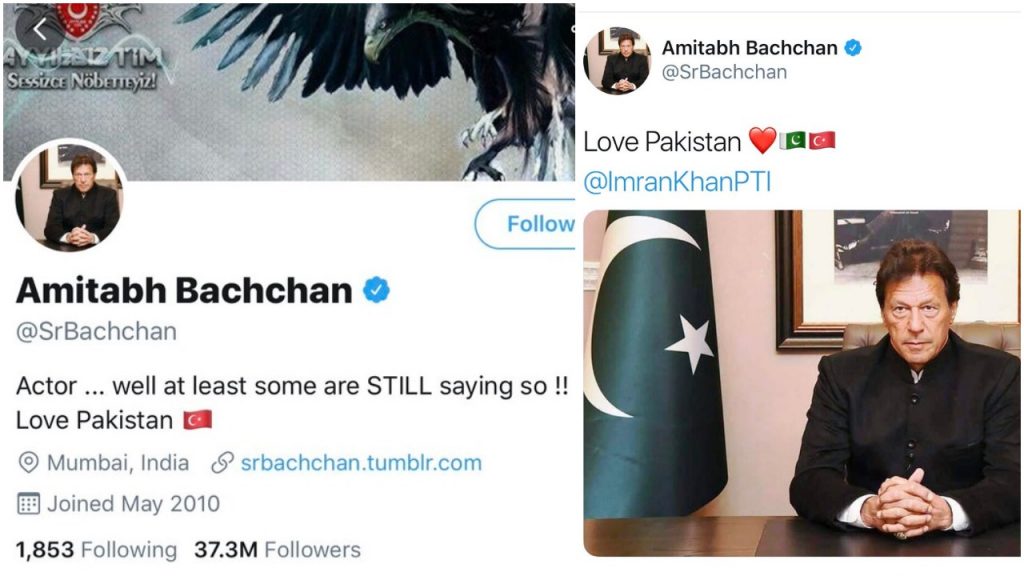Click the eagle header banner image
The height and width of the screenshot is (576, 1024).
pos(289,91)
